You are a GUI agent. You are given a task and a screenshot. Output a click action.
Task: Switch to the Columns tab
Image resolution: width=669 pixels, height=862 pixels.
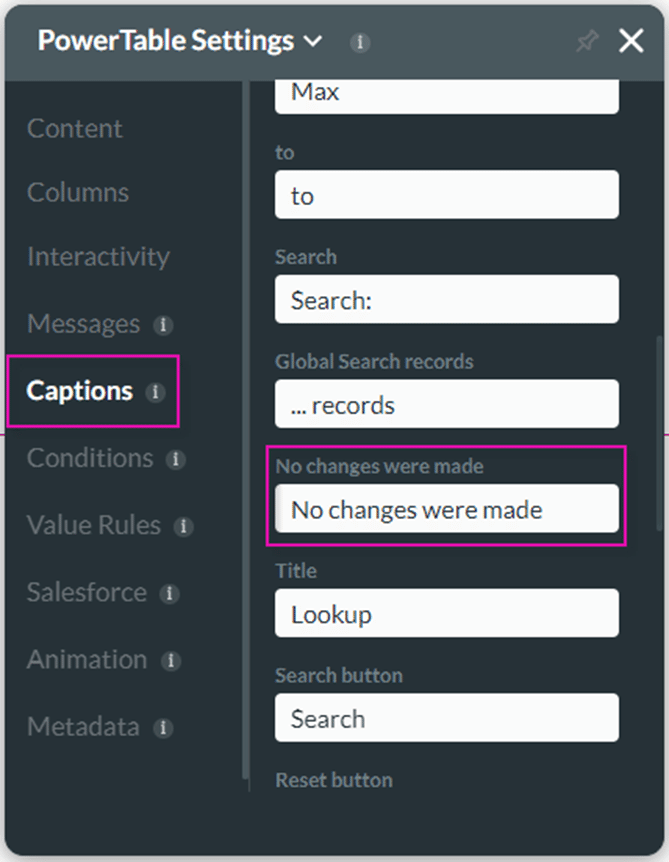click(x=78, y=193)
